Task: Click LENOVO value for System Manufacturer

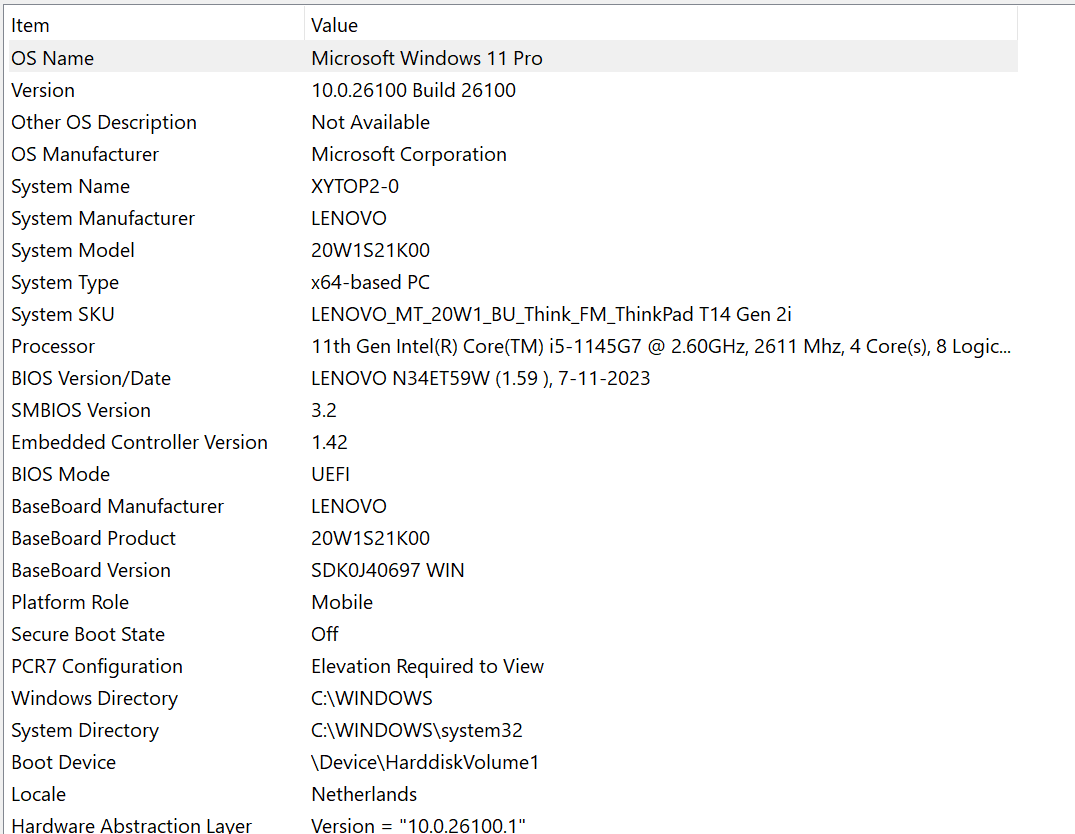Action: pos(349,218)
